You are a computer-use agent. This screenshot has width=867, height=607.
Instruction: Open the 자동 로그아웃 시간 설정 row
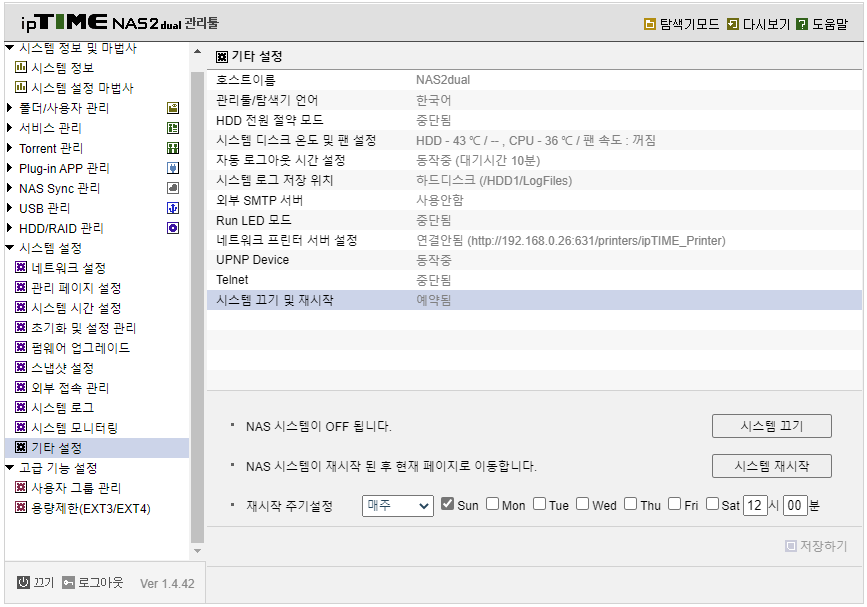[x=534, y=160]
